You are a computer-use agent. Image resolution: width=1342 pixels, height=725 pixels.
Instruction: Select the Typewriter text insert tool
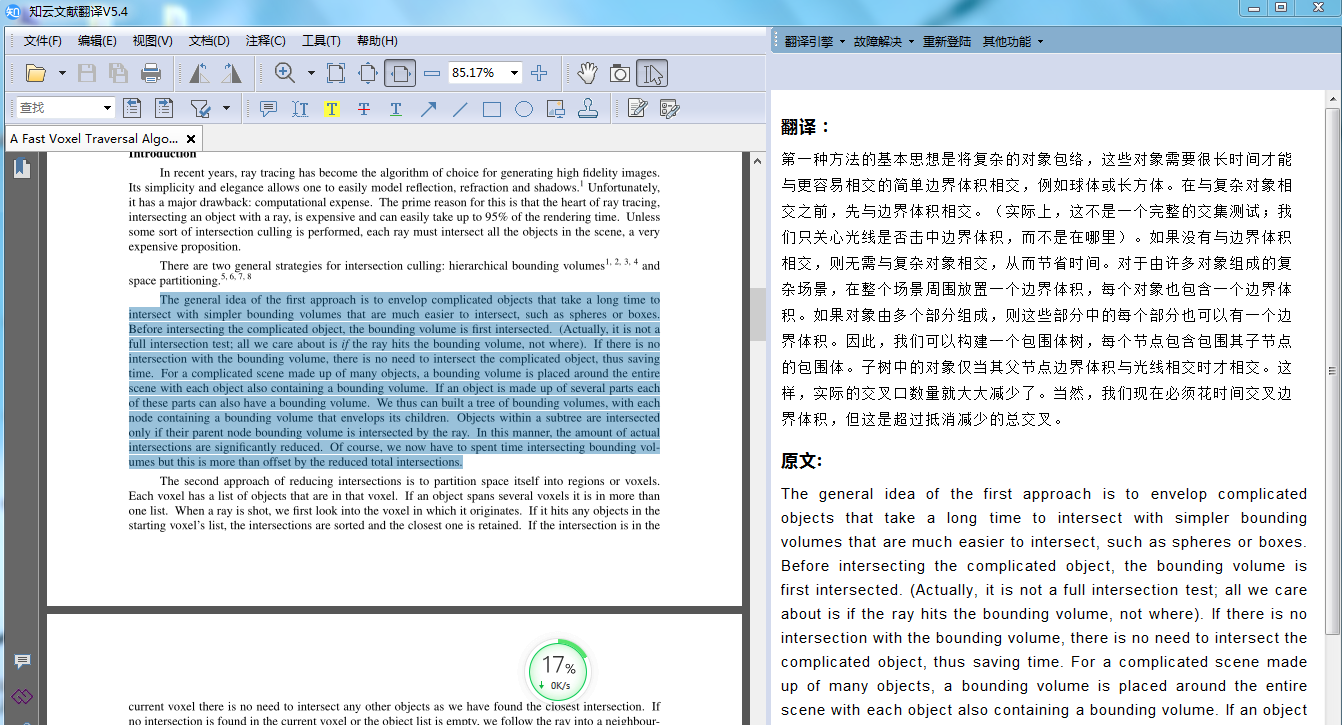300,109
